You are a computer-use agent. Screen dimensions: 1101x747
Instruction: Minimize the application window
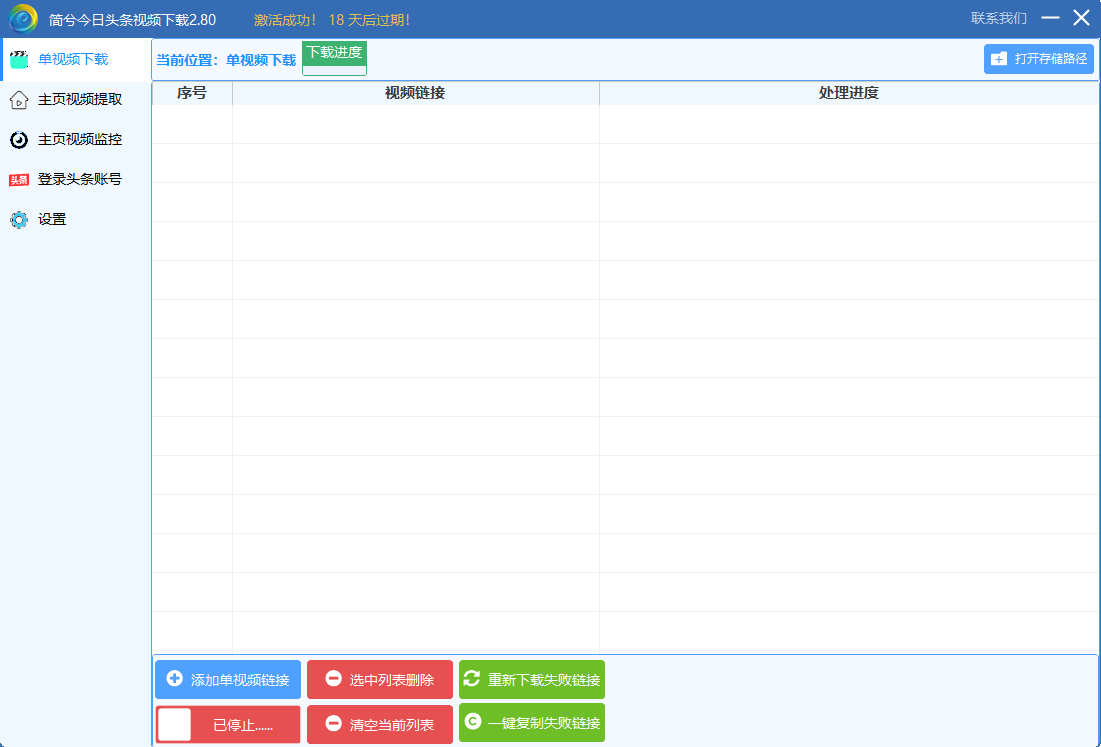click(x=1050, y=18)
